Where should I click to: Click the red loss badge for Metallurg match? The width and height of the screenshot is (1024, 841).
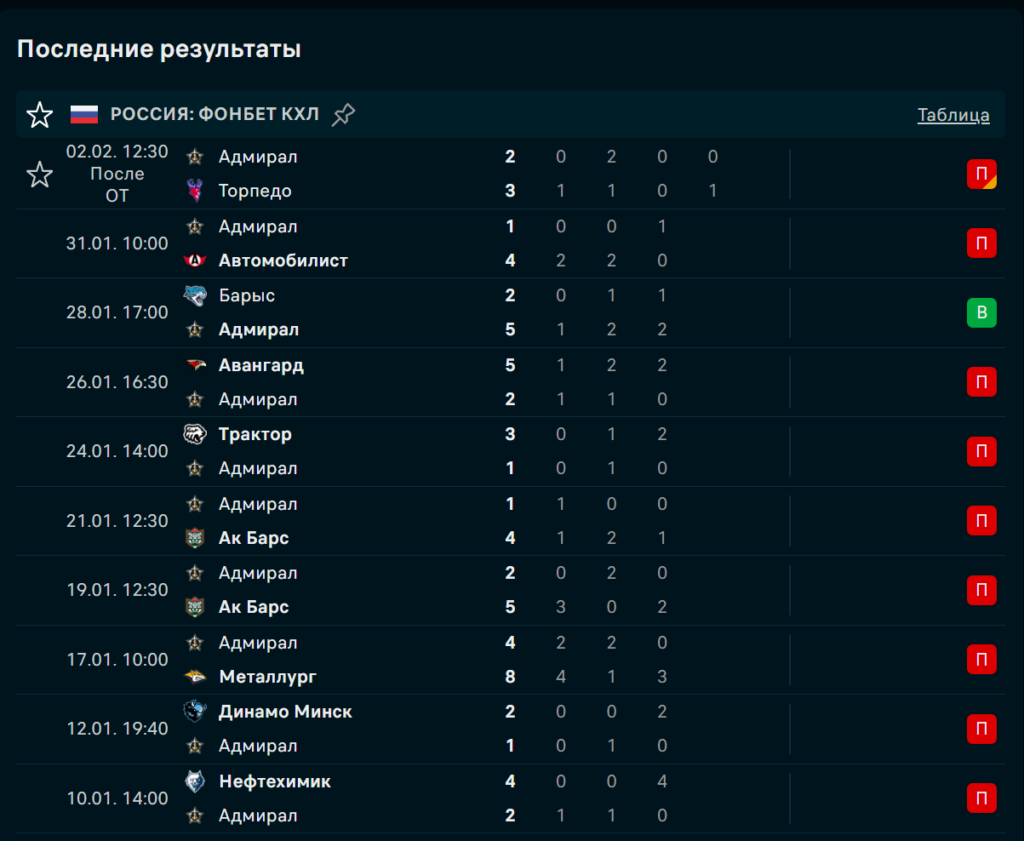point(981,660)
